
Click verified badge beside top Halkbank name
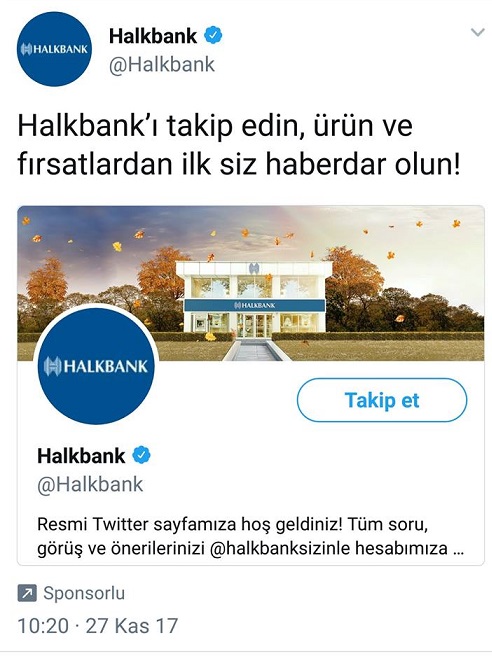(x=213, y=36)
